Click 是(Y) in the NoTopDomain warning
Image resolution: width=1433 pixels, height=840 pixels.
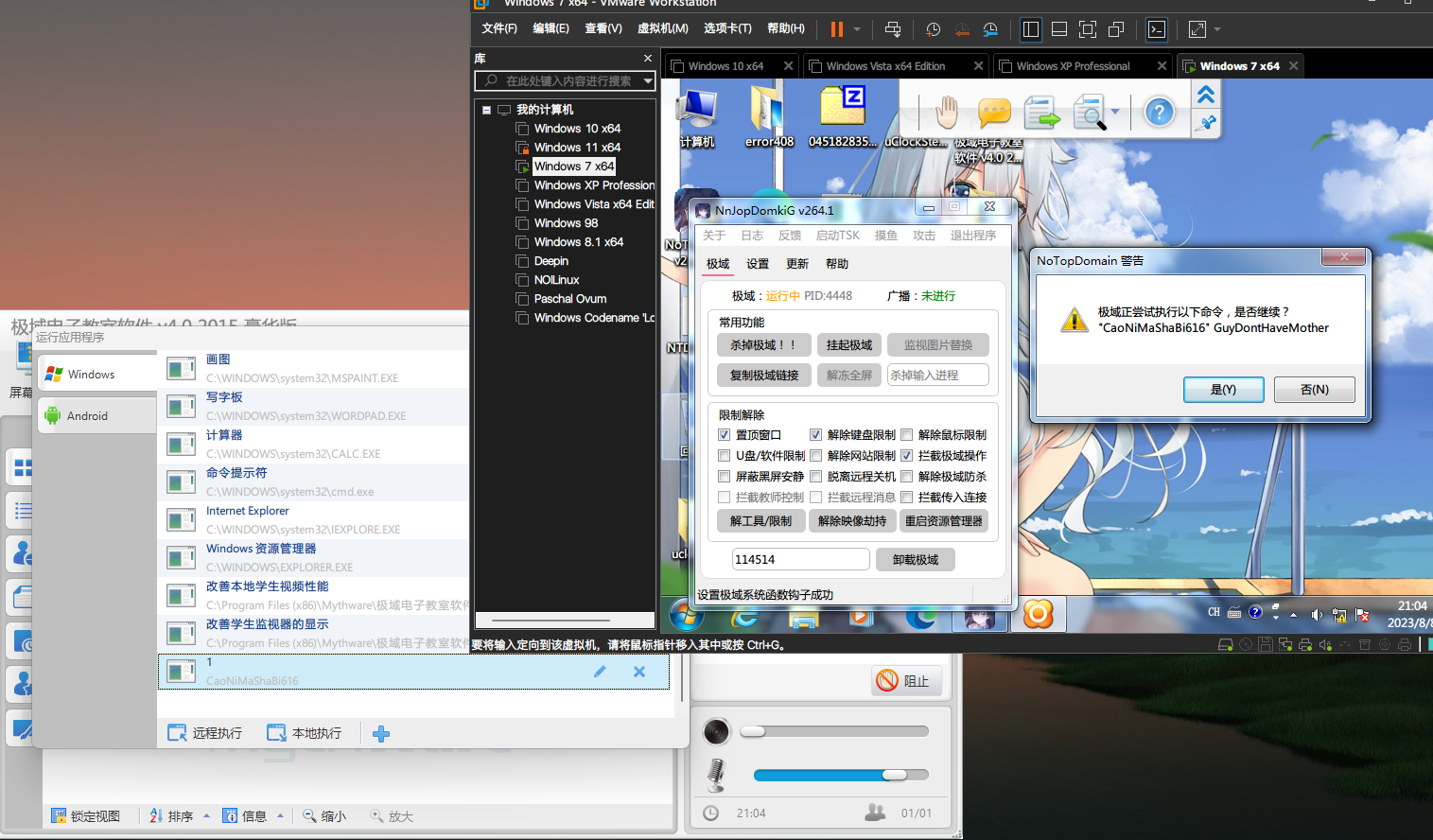click(x=1223, y=390)
